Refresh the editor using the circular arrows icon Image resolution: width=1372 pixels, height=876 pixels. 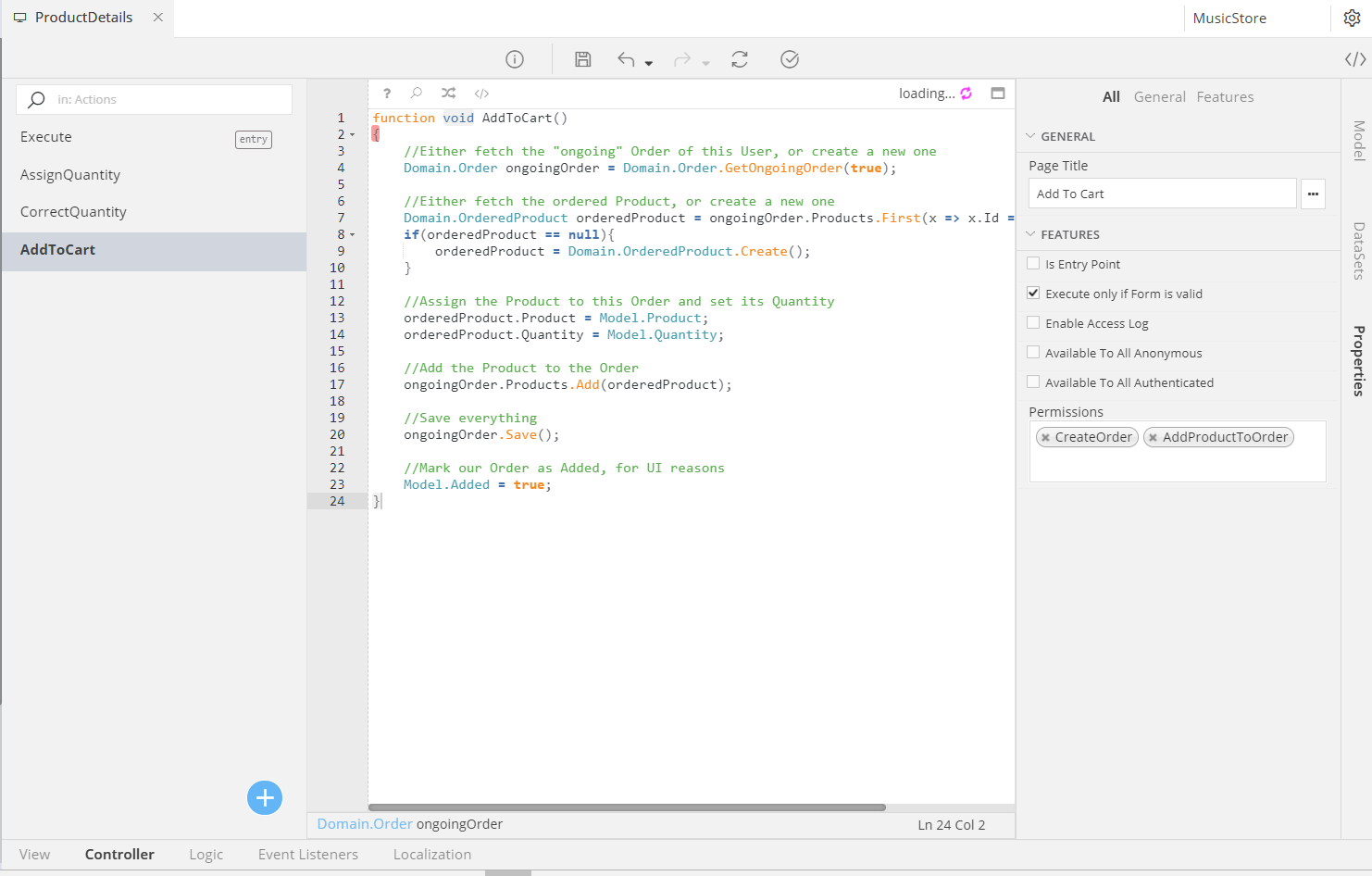coord(739,58)
